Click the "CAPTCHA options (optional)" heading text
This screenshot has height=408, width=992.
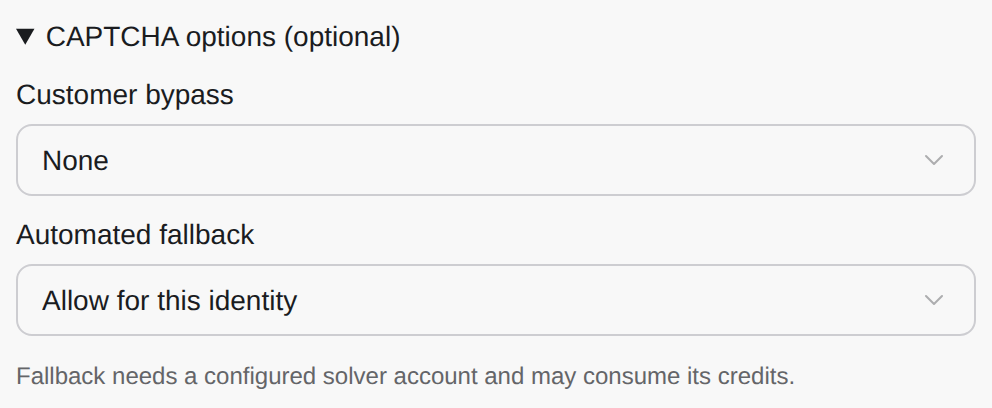click(223, 37)
